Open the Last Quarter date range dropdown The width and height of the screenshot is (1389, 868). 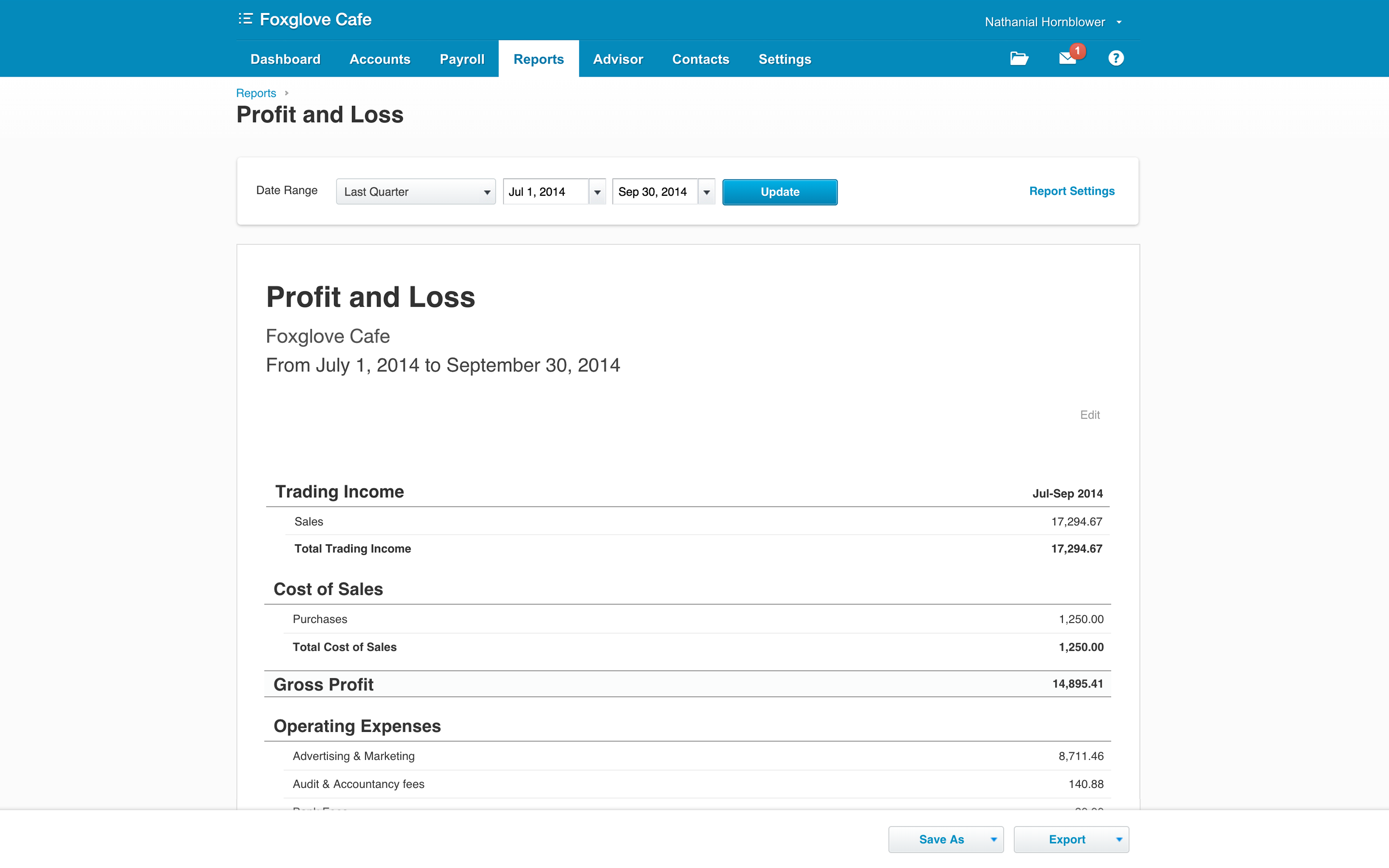(x=416, y=192)
